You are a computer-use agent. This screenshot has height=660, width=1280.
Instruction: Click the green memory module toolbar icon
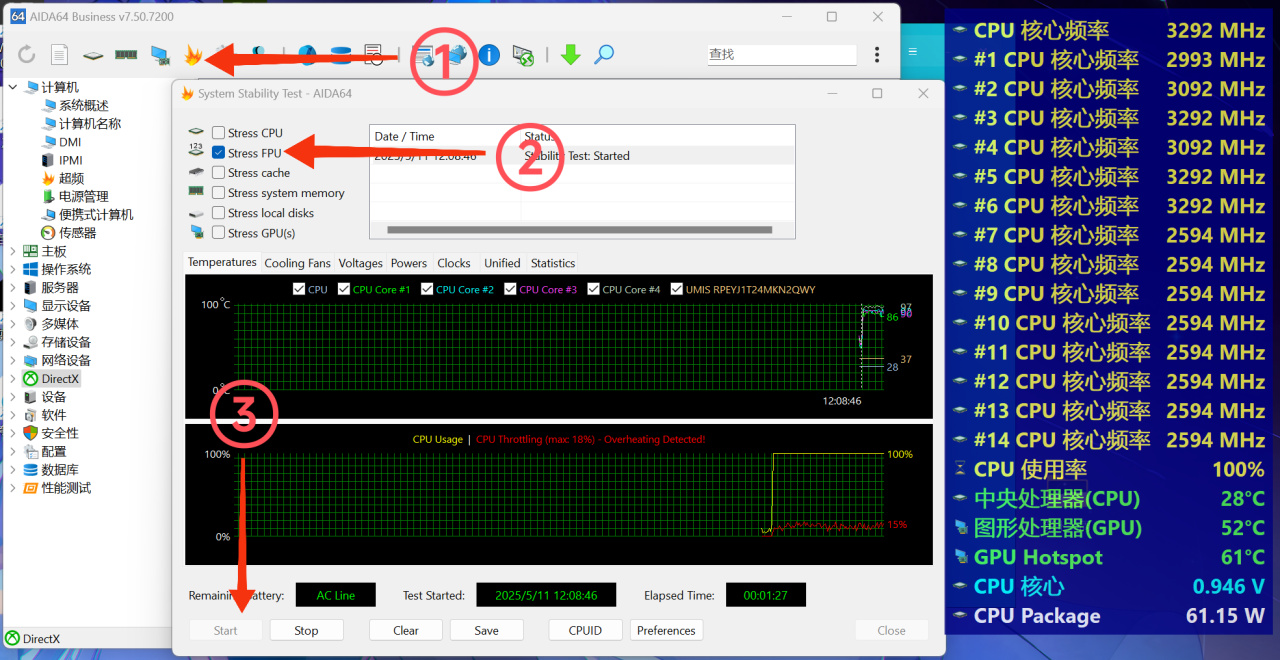126,55
